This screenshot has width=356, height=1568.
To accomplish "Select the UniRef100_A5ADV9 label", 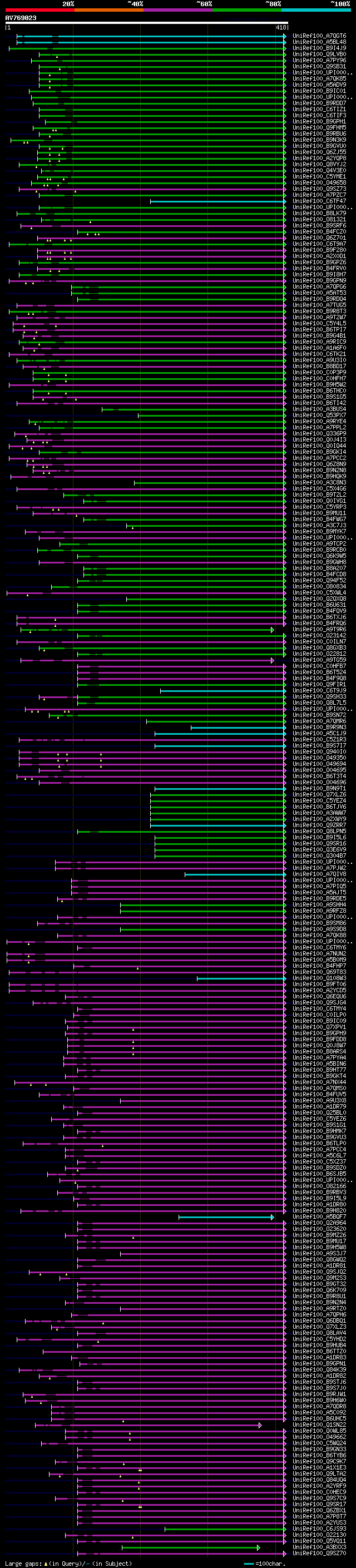I will (x=319, y=85).
